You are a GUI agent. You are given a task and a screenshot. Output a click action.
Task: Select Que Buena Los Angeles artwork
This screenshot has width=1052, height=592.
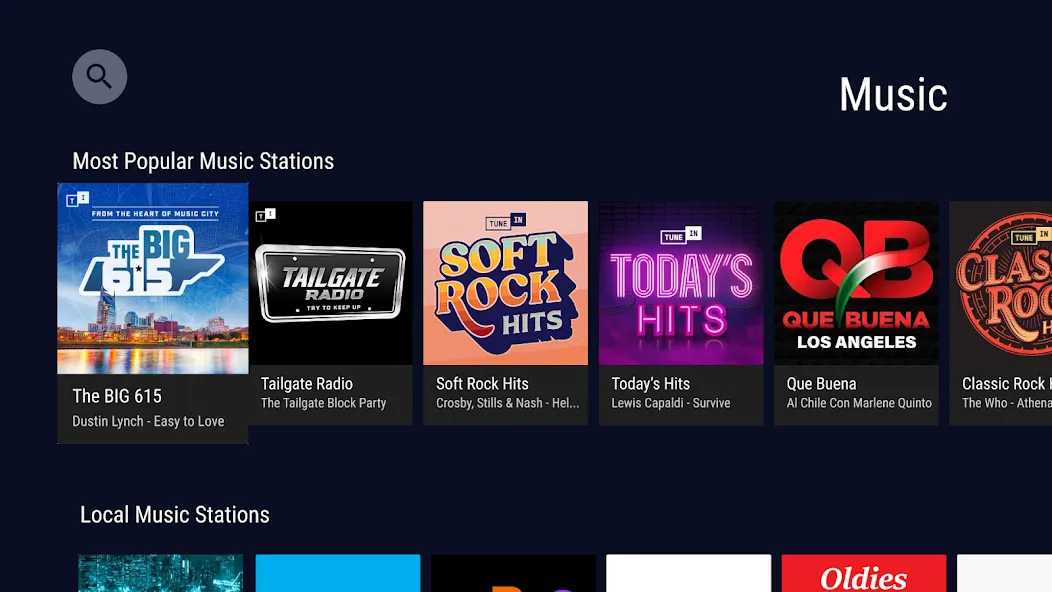coord(856,283)
